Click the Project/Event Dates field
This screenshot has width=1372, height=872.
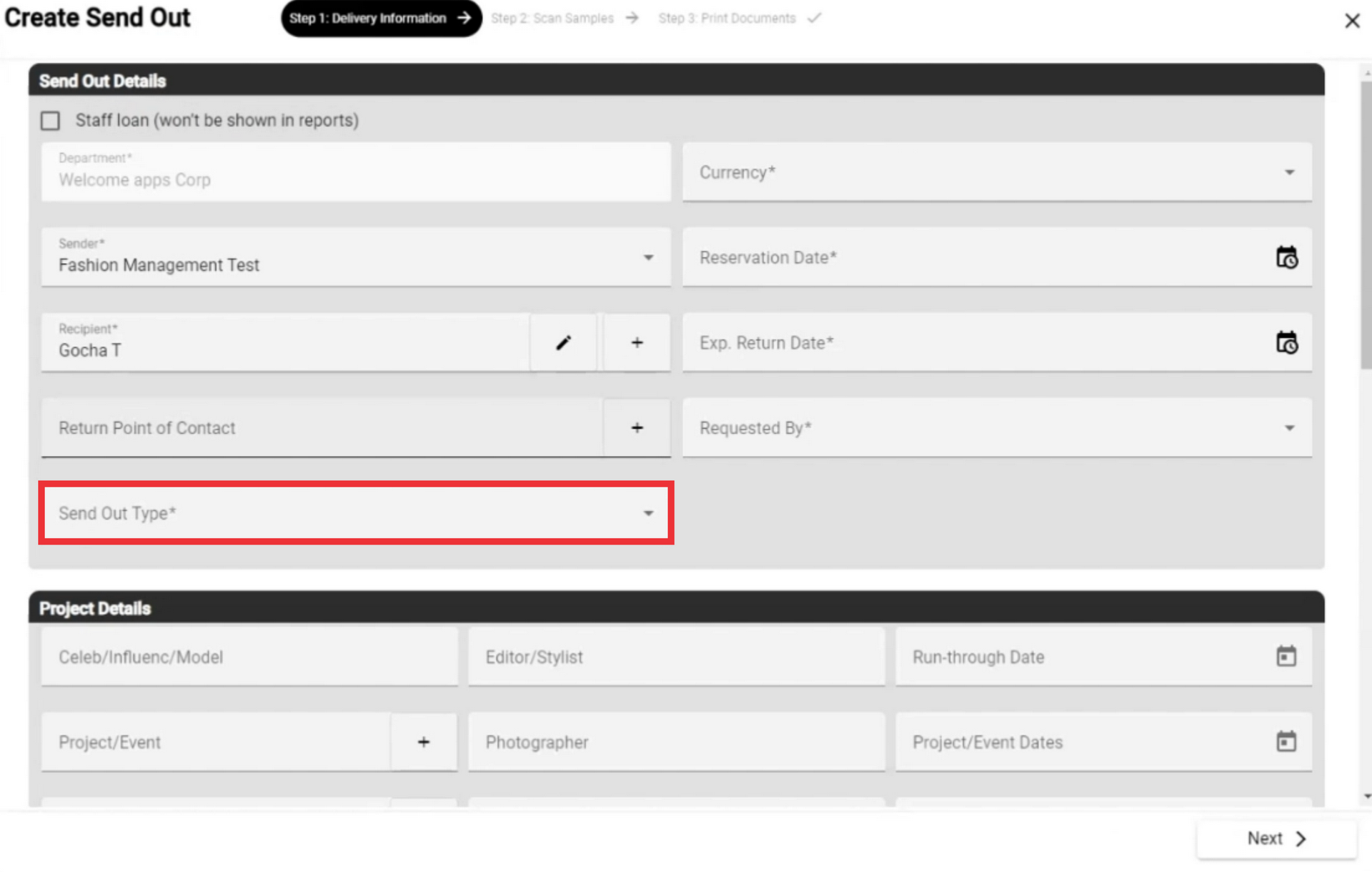tap(1103, 742)
